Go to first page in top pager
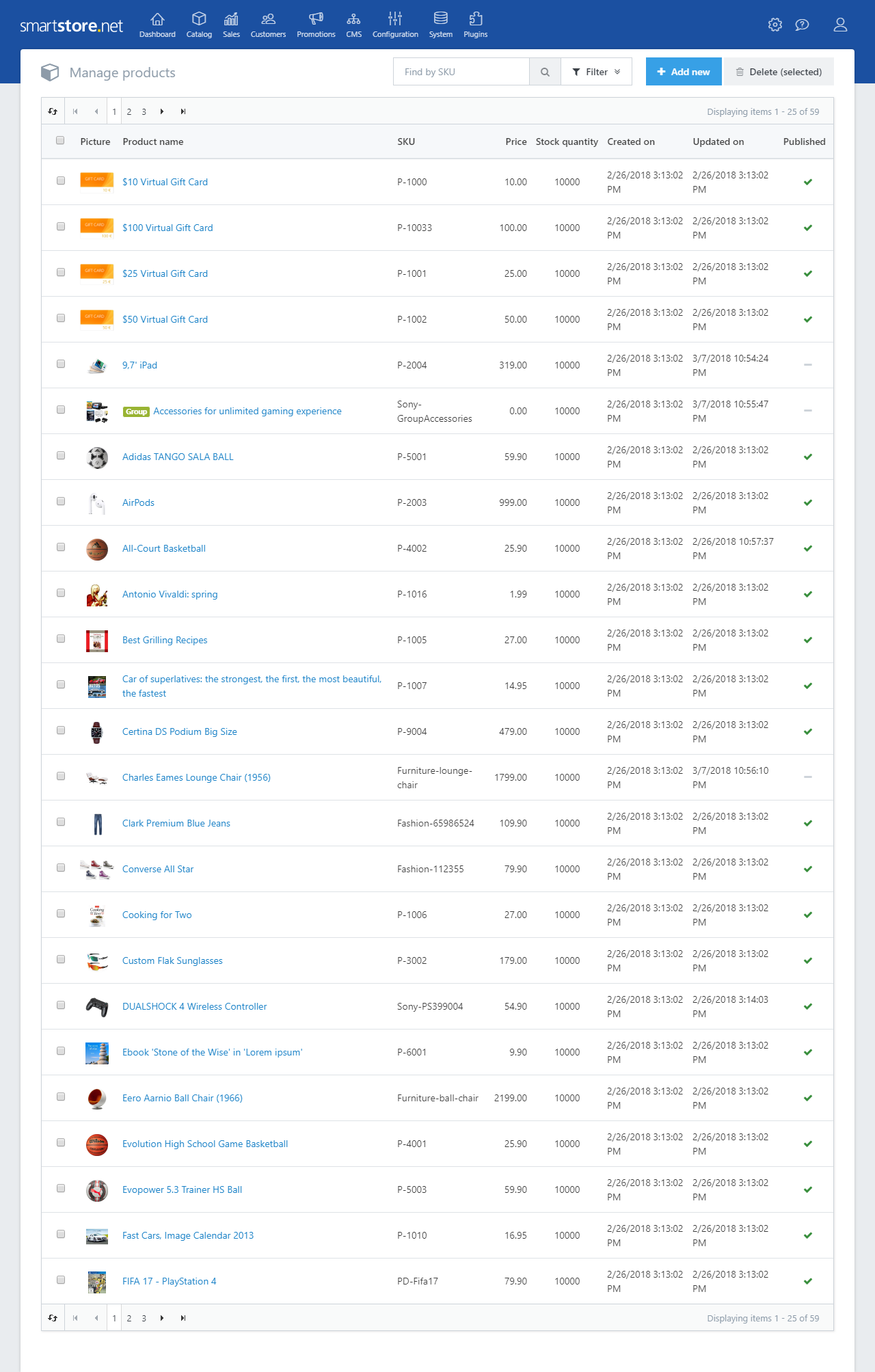The height and width of the screenshot is (1372, 875). click(75, 111)
